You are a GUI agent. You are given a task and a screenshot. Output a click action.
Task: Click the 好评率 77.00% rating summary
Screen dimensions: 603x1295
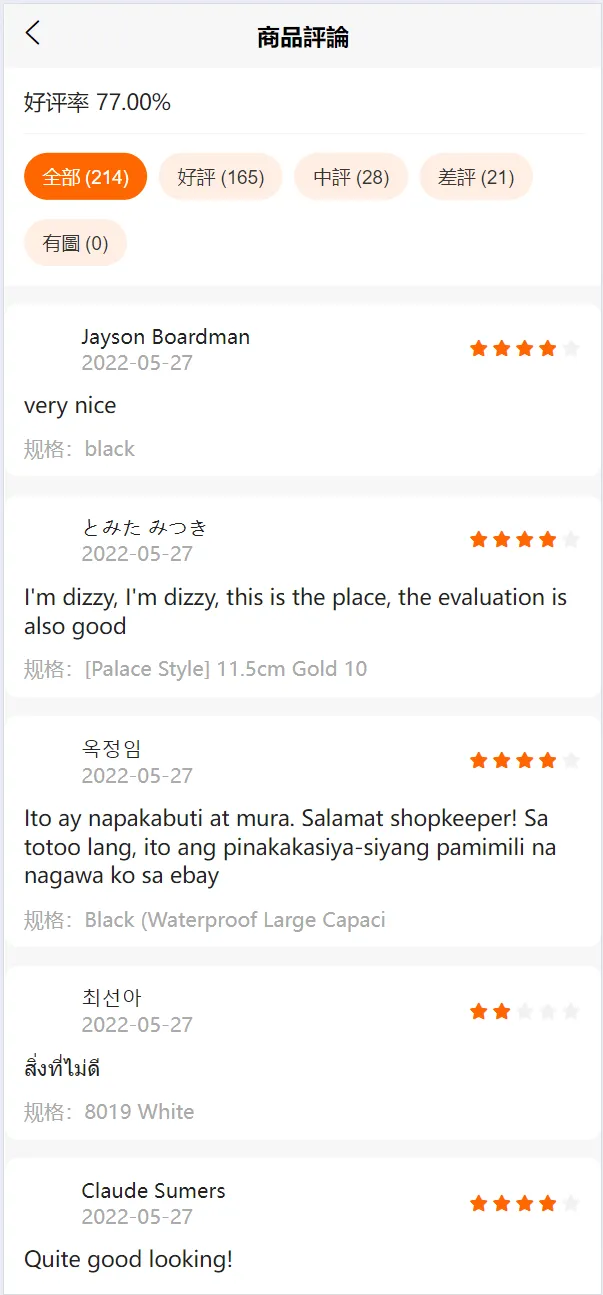click(x=98, y=102)
